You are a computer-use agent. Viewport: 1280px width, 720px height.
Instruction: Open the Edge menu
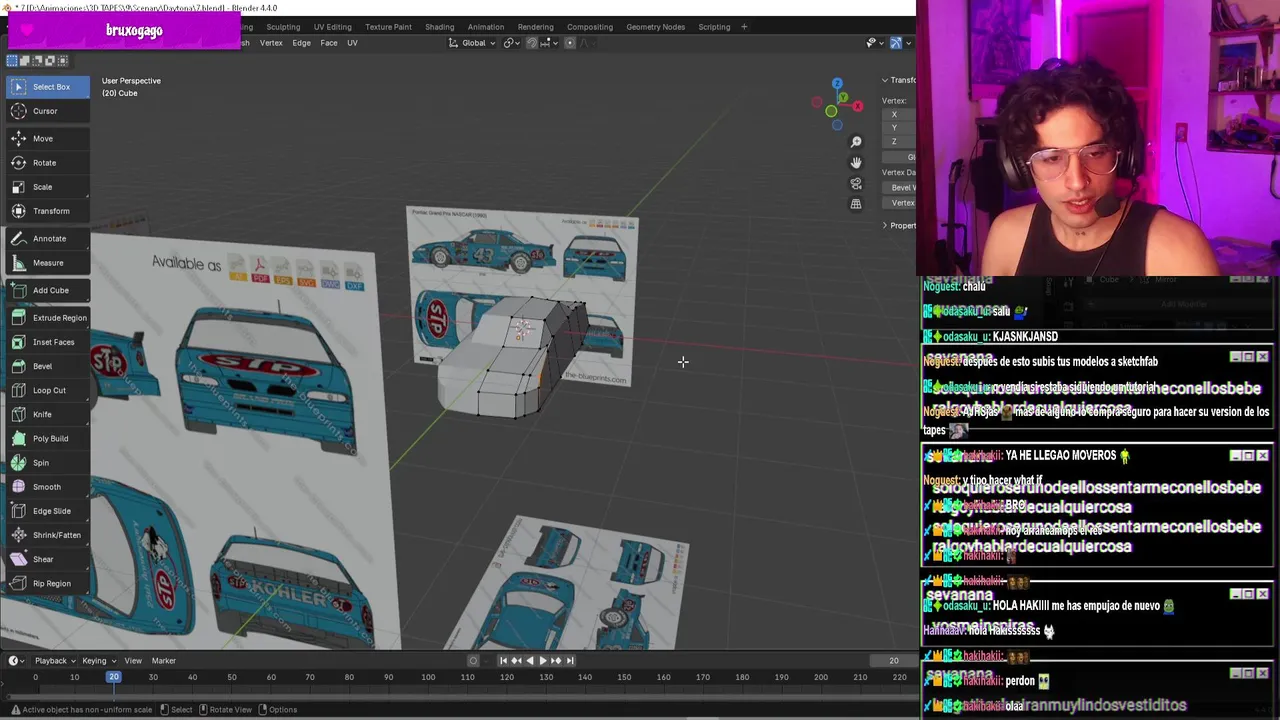(x=301, y=43)
